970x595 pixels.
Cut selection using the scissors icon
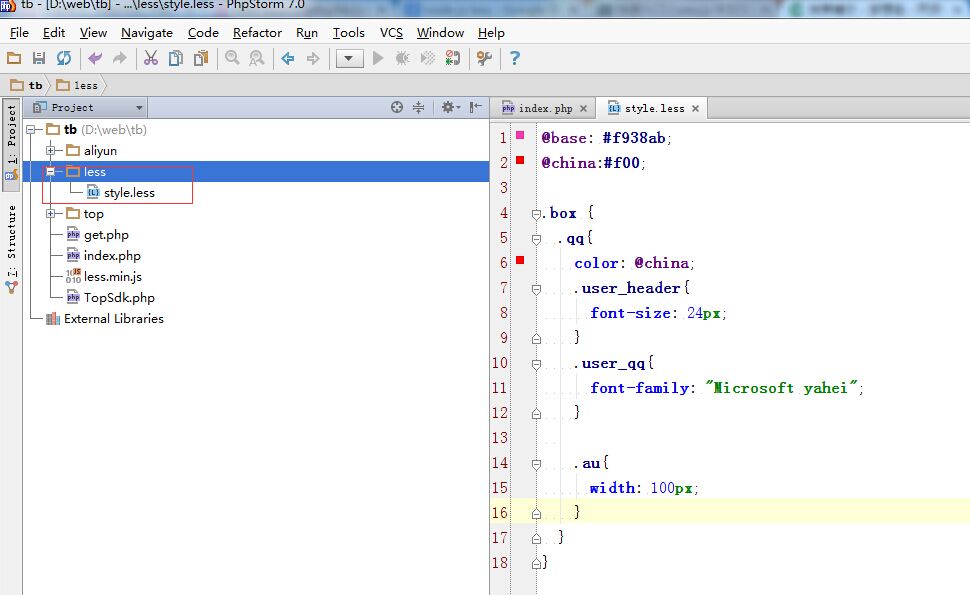pyautogui.click(x=151, y=58)
